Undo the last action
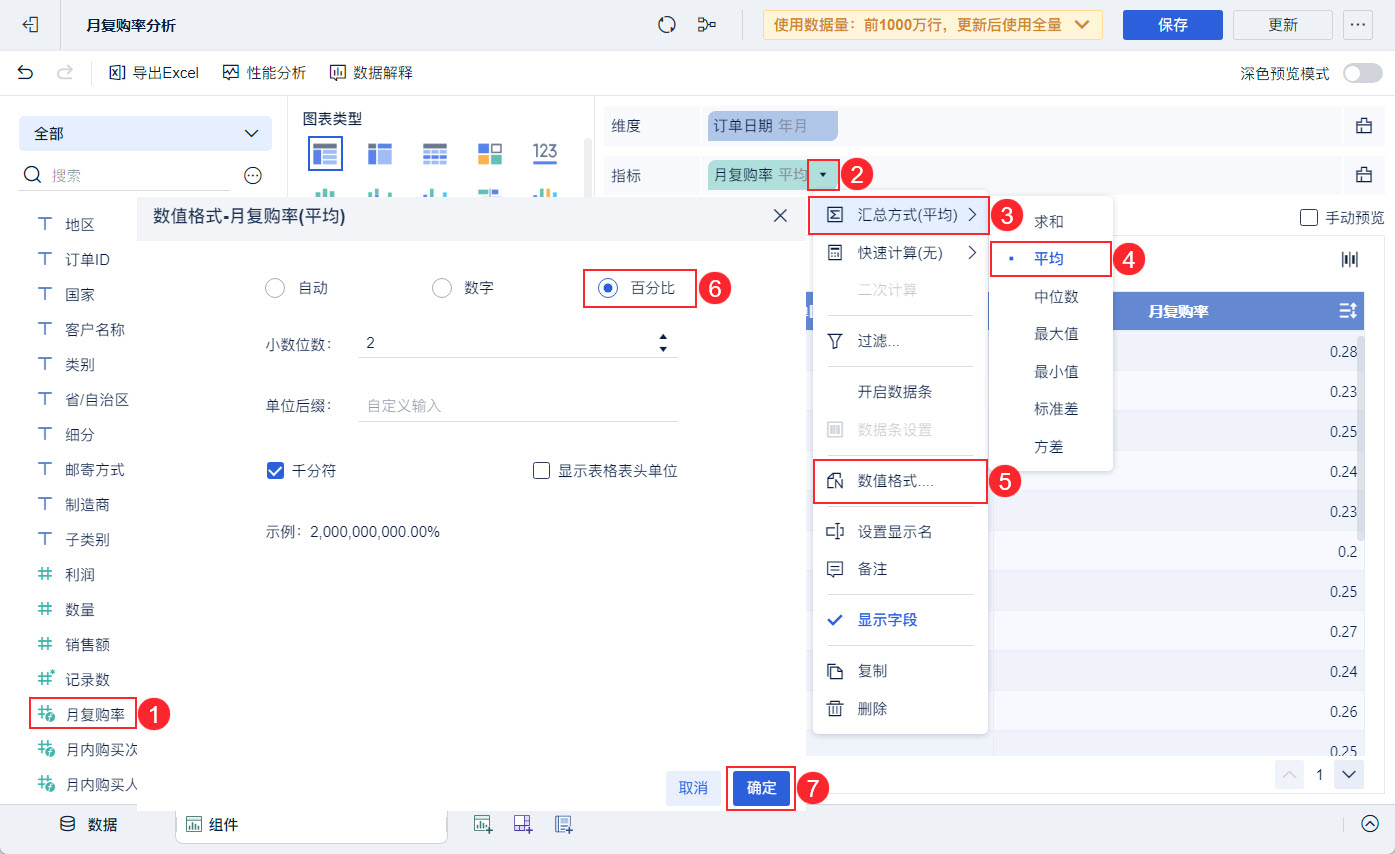Image resolution: width=1395 pixels, height=854 pixels. [25, 72]
